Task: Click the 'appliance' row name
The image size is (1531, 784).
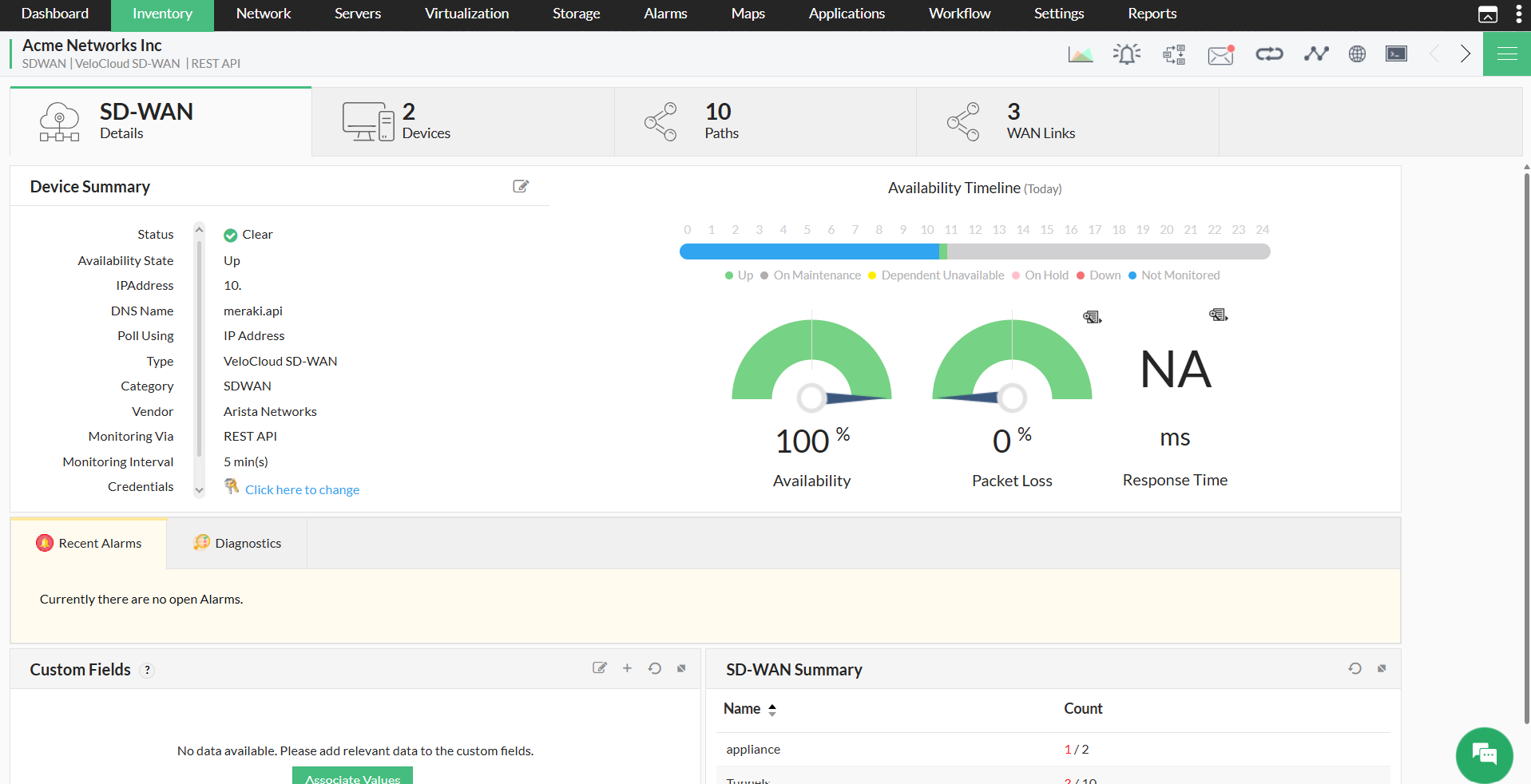Action: click(x=753, y=749)
